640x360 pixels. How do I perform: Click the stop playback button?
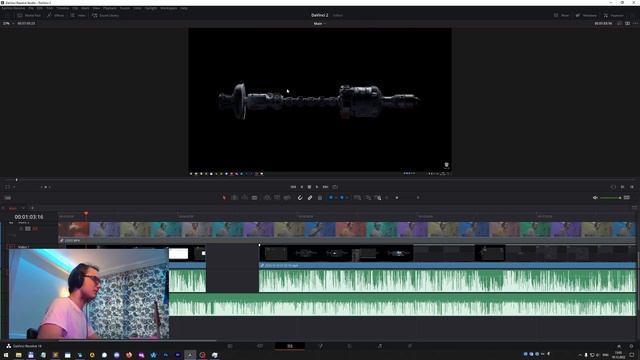click(x=309, y=187)
